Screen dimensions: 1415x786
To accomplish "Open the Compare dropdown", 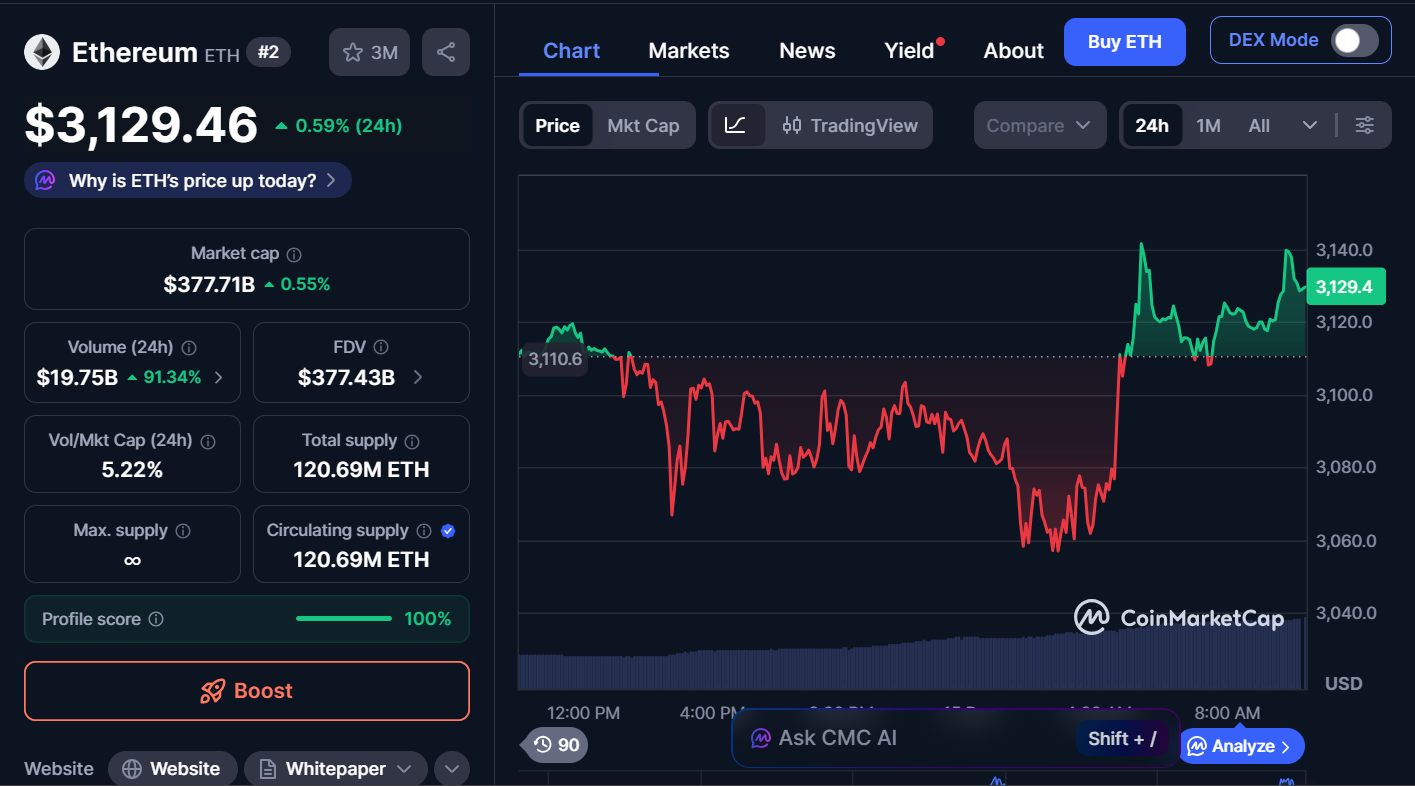I will (1039, 125).
